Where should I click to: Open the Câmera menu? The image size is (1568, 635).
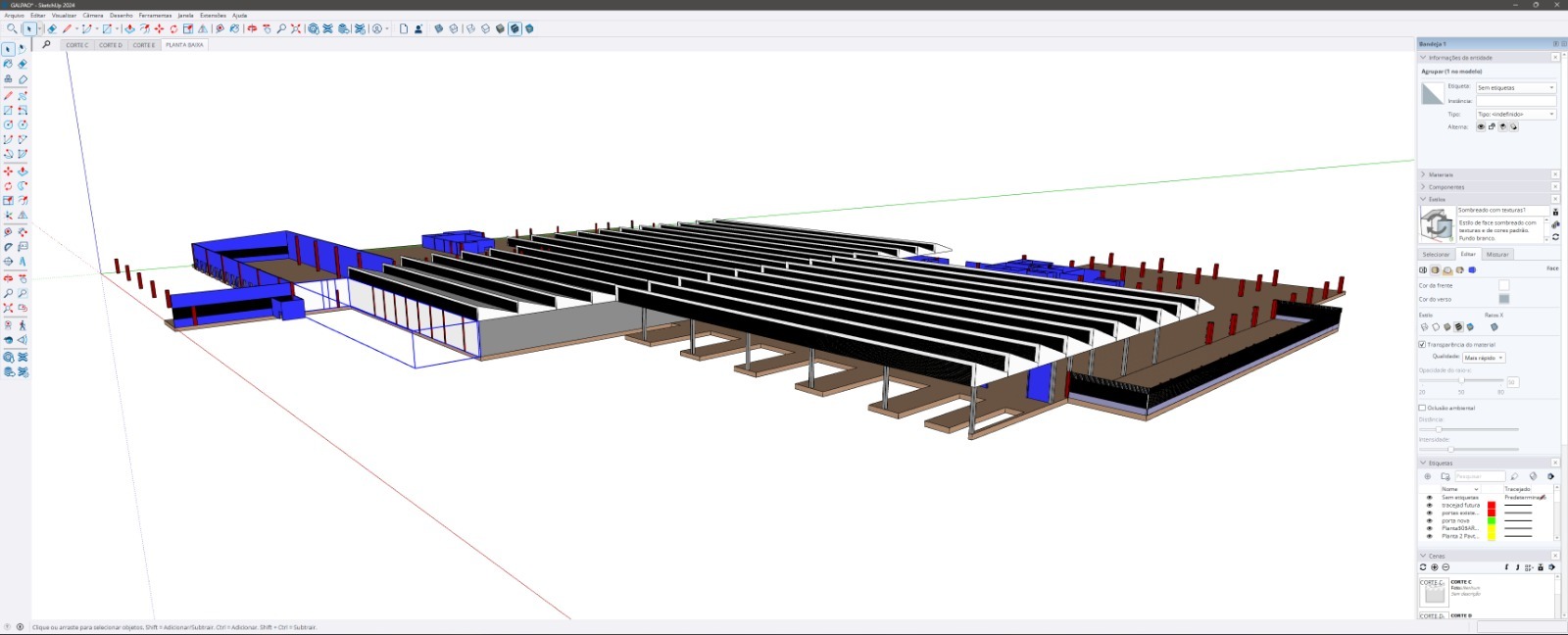click(92, 16)
